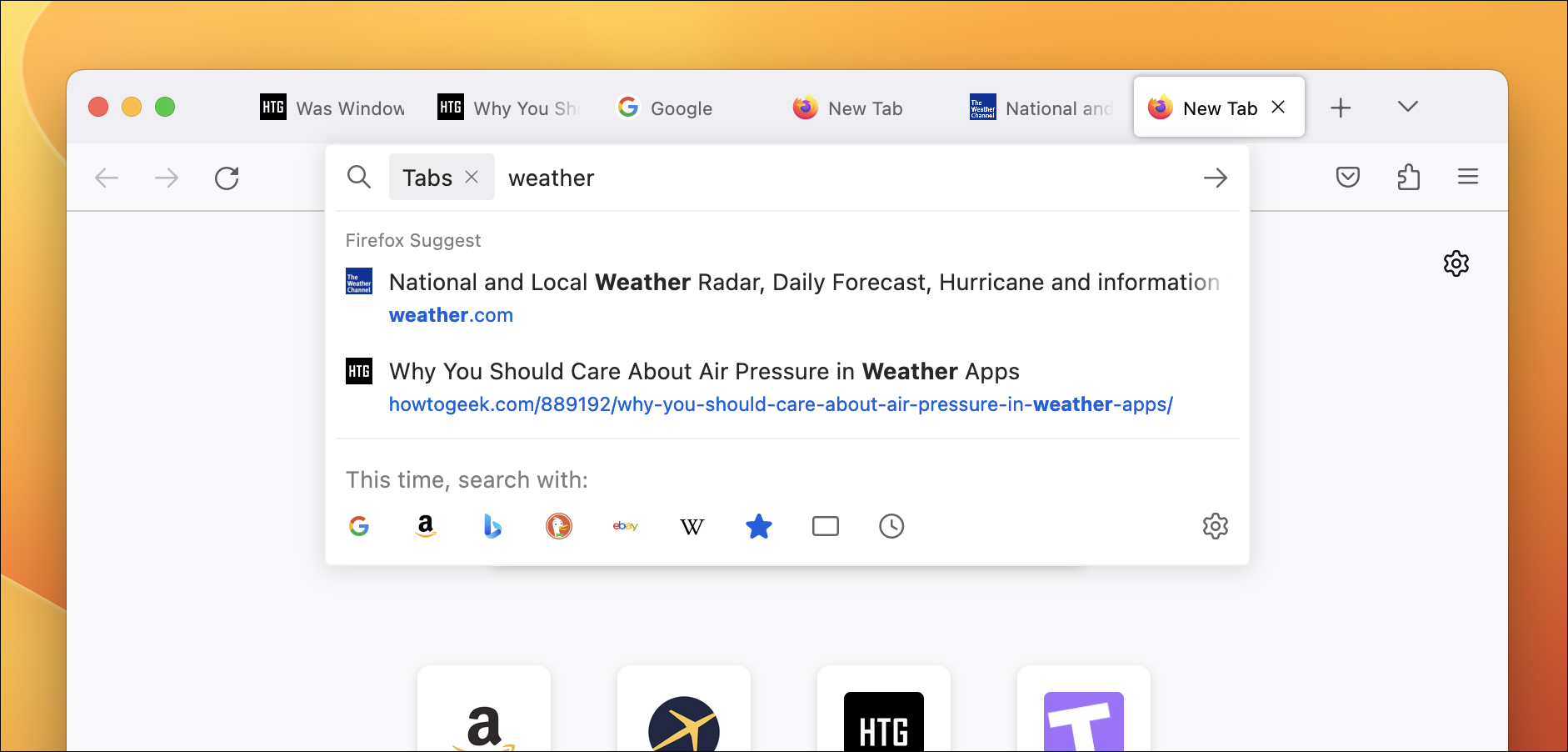
Task: Click the Tabs search mode label
Action: (x=427, y=178)
